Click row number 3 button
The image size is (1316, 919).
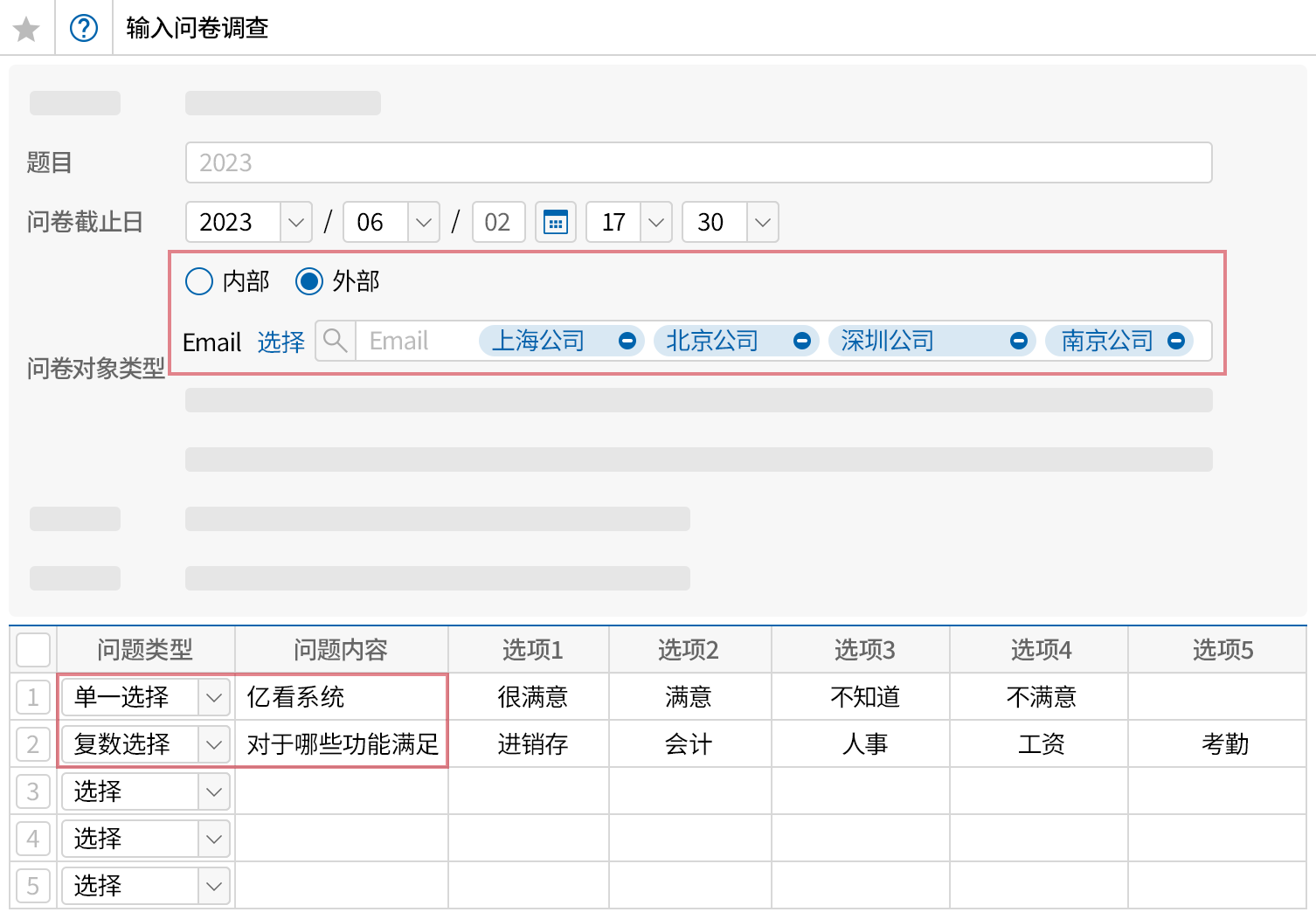coord(33,791)
